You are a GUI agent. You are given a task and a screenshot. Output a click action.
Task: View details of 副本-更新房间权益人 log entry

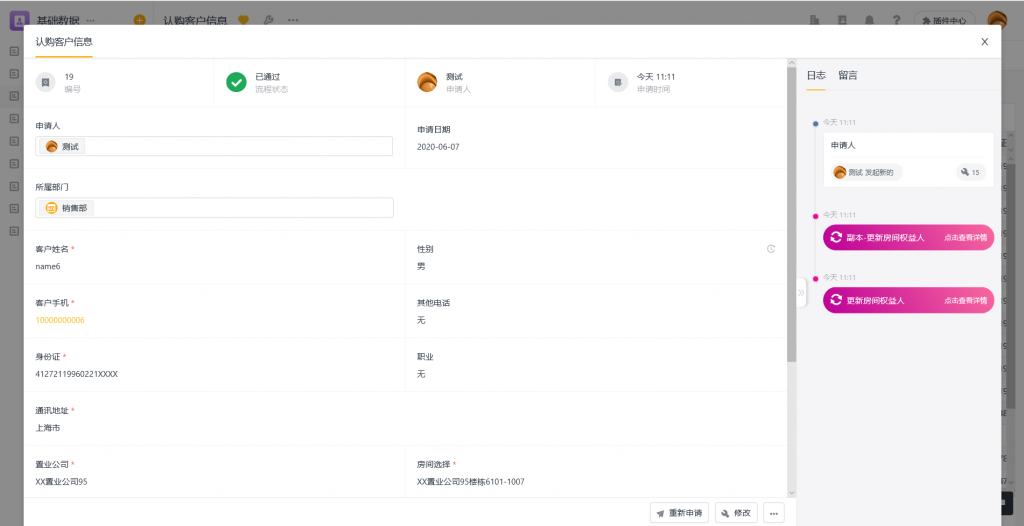coord(965,238)
